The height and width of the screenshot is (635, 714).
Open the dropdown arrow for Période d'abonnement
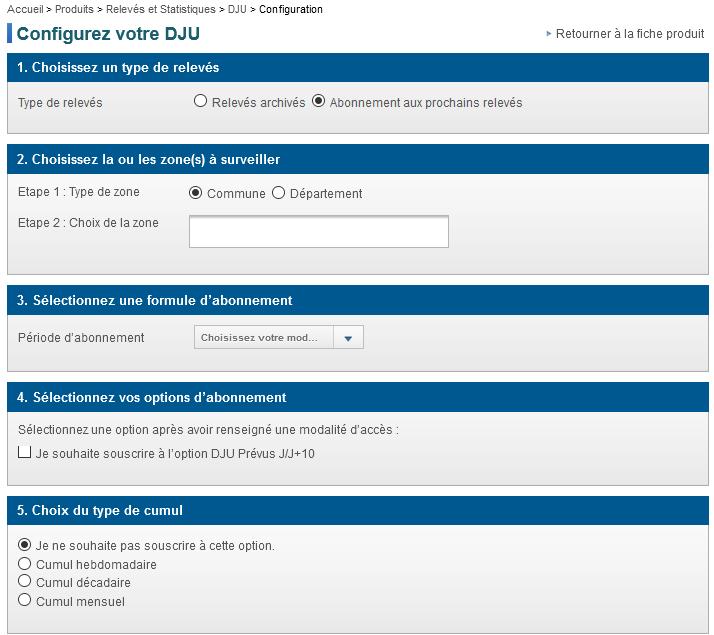(x=348, y=338)
